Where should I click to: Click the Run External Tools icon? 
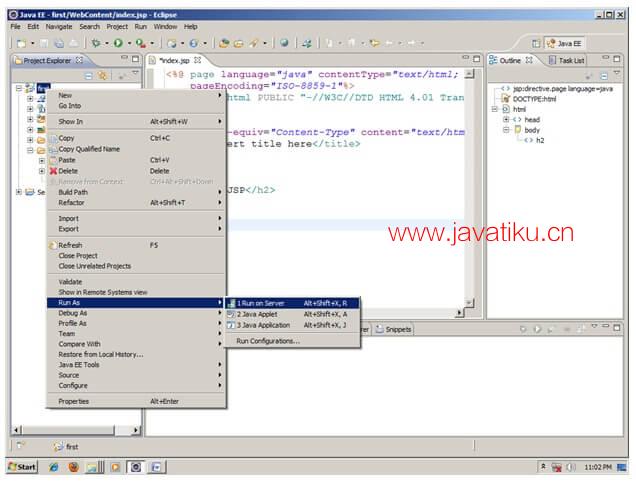pos(141,43)
